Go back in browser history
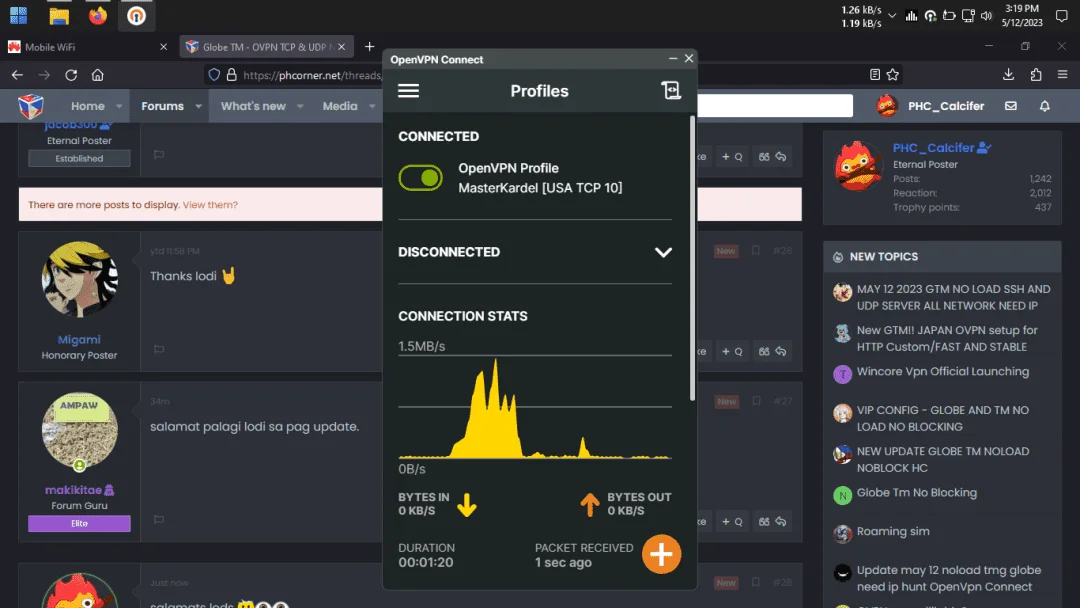 click(x=17, y=75)
